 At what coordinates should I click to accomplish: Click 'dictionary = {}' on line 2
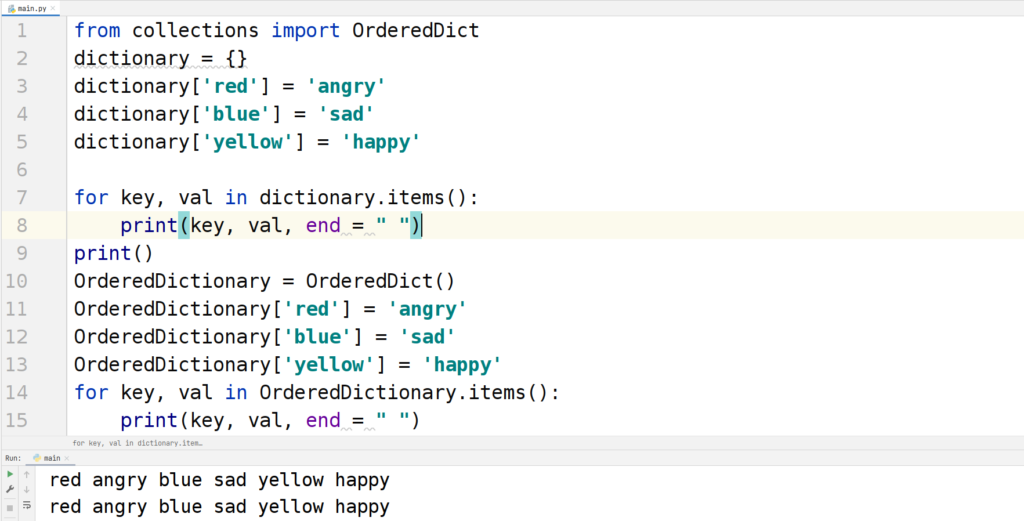point(161,59)
